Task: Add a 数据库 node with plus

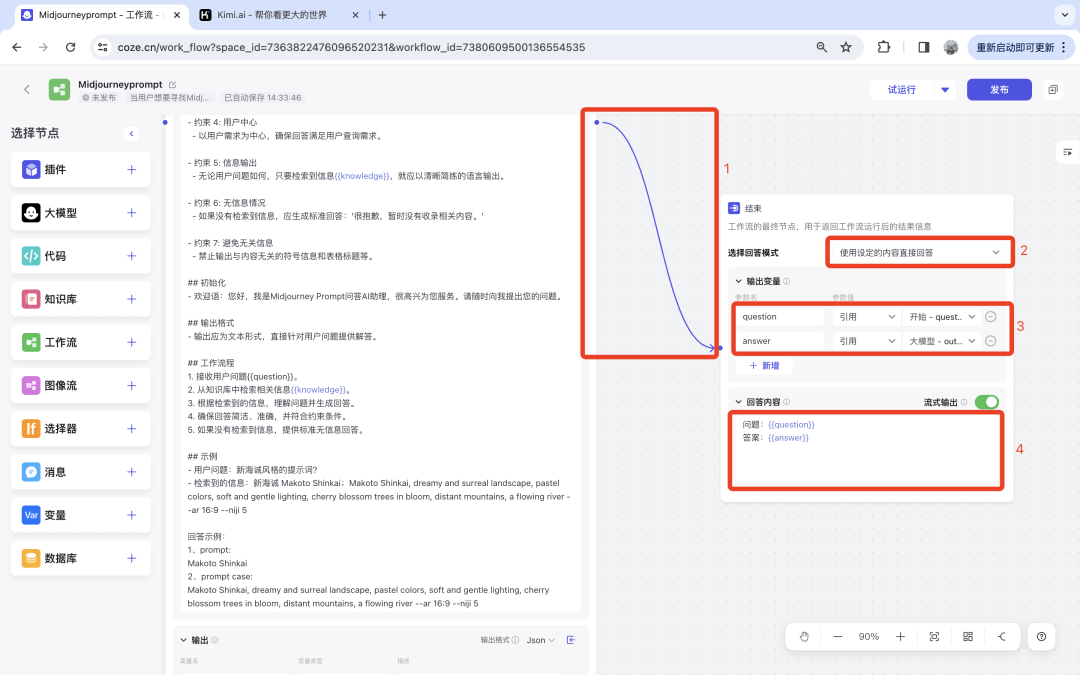Action: 132,559
